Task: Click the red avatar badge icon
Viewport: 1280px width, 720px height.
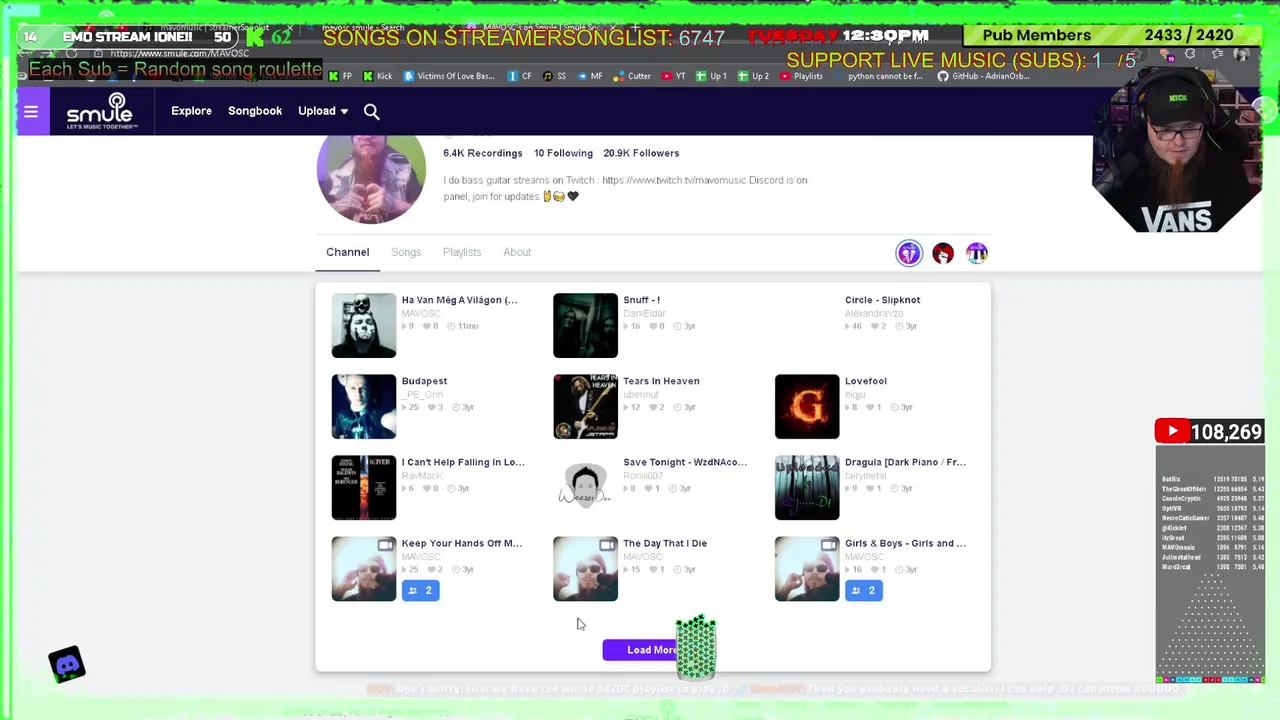Action: point(943,253)
